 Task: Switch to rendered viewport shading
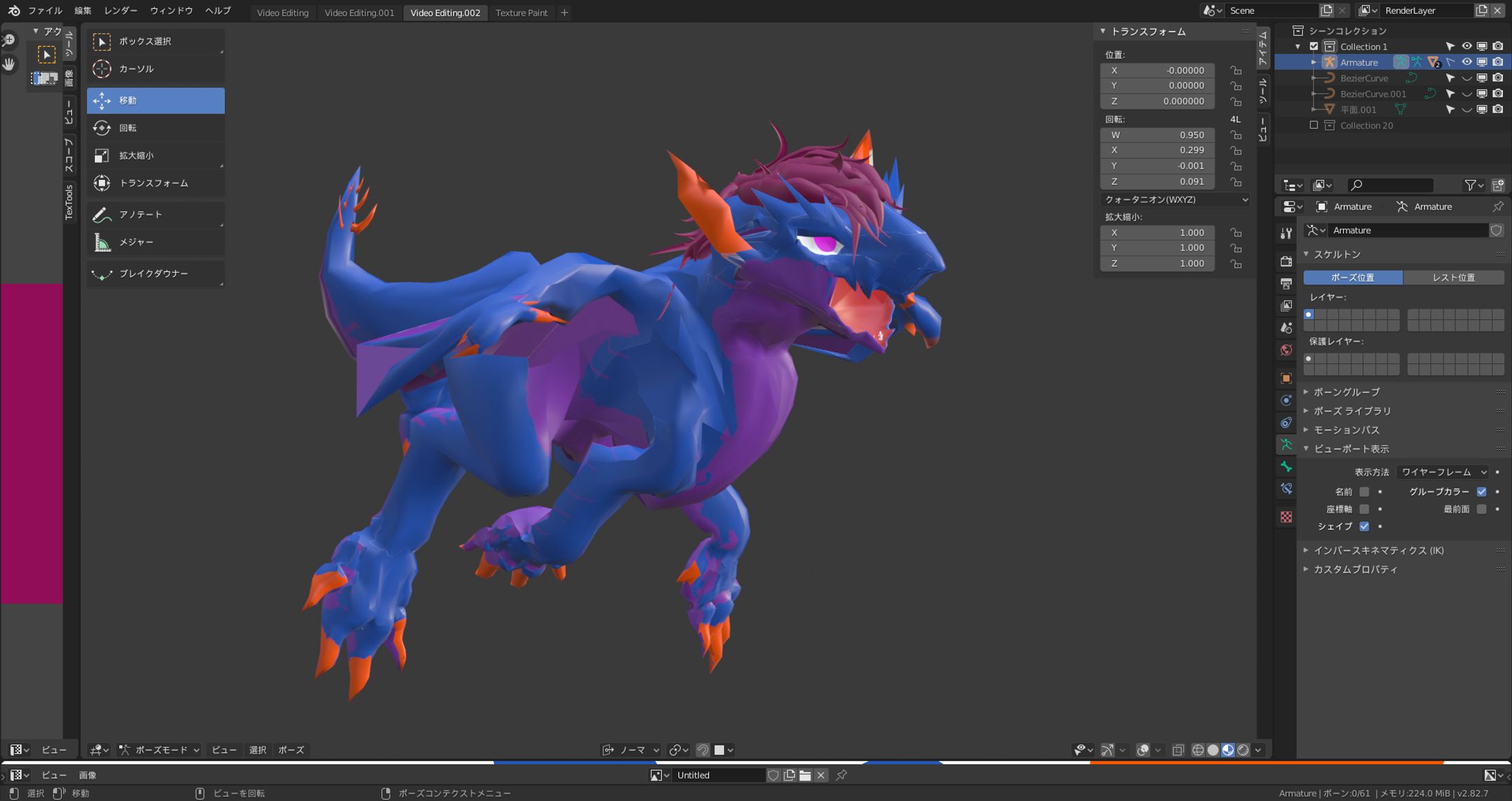pyautogui.click(x=1244, y=750)
